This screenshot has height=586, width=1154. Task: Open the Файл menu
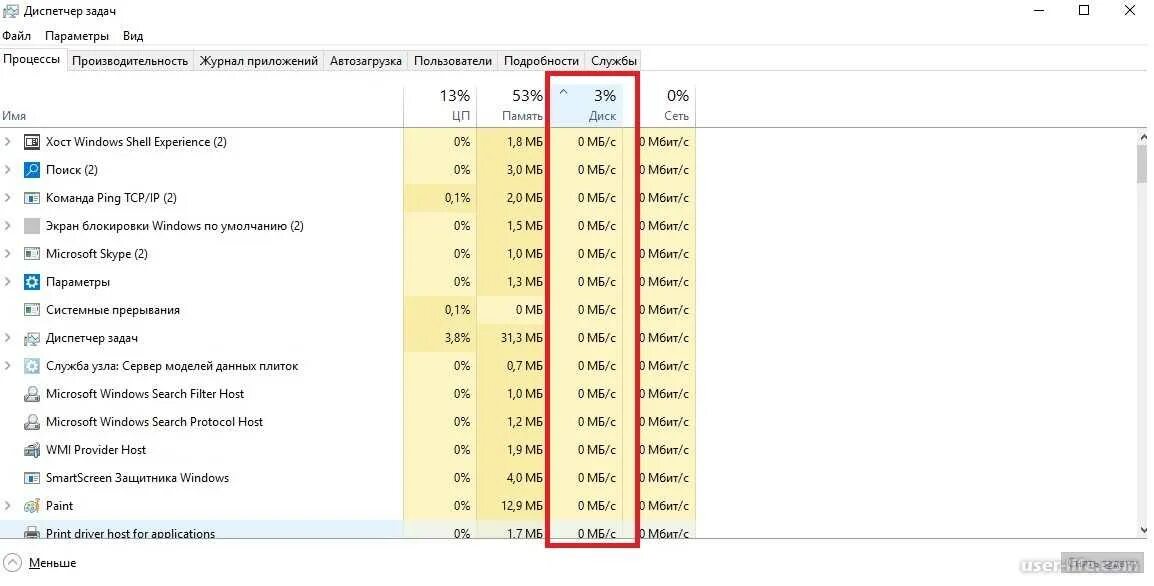coord(16,35)
